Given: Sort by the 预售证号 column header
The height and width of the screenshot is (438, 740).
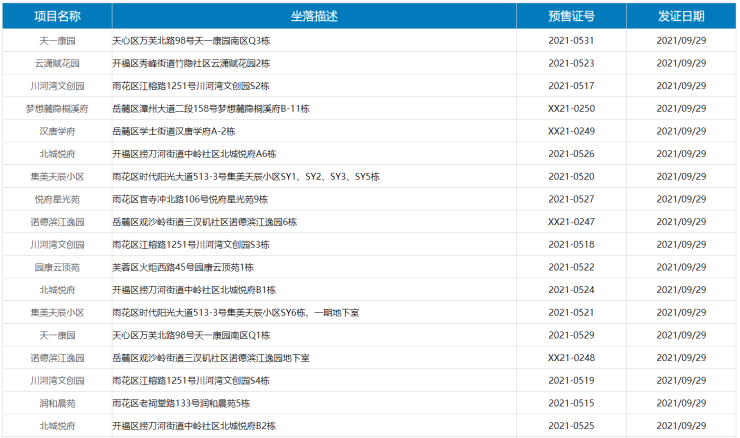Looking at the screenshot, I should point(571,16).
